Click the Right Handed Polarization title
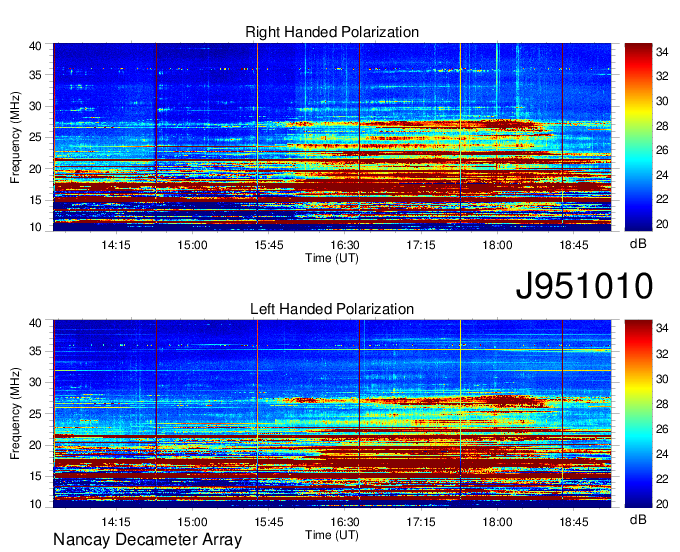The image size is (680, 552). [332, 32]
